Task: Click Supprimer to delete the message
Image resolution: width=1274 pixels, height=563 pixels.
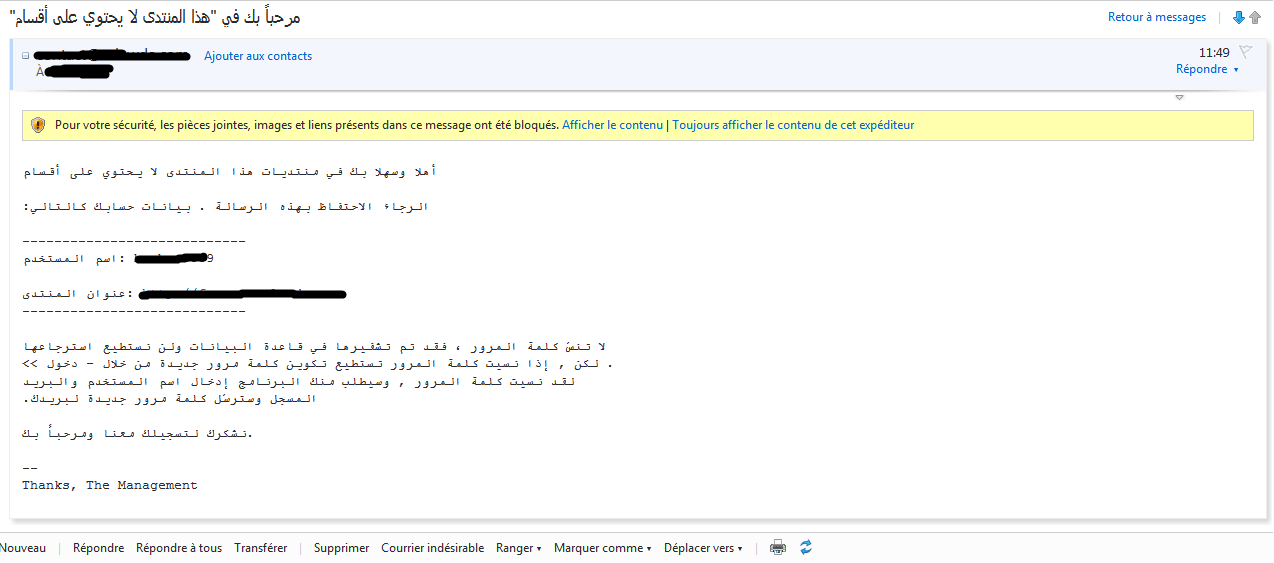Action: pyautogui.click(x=341, y=548)
